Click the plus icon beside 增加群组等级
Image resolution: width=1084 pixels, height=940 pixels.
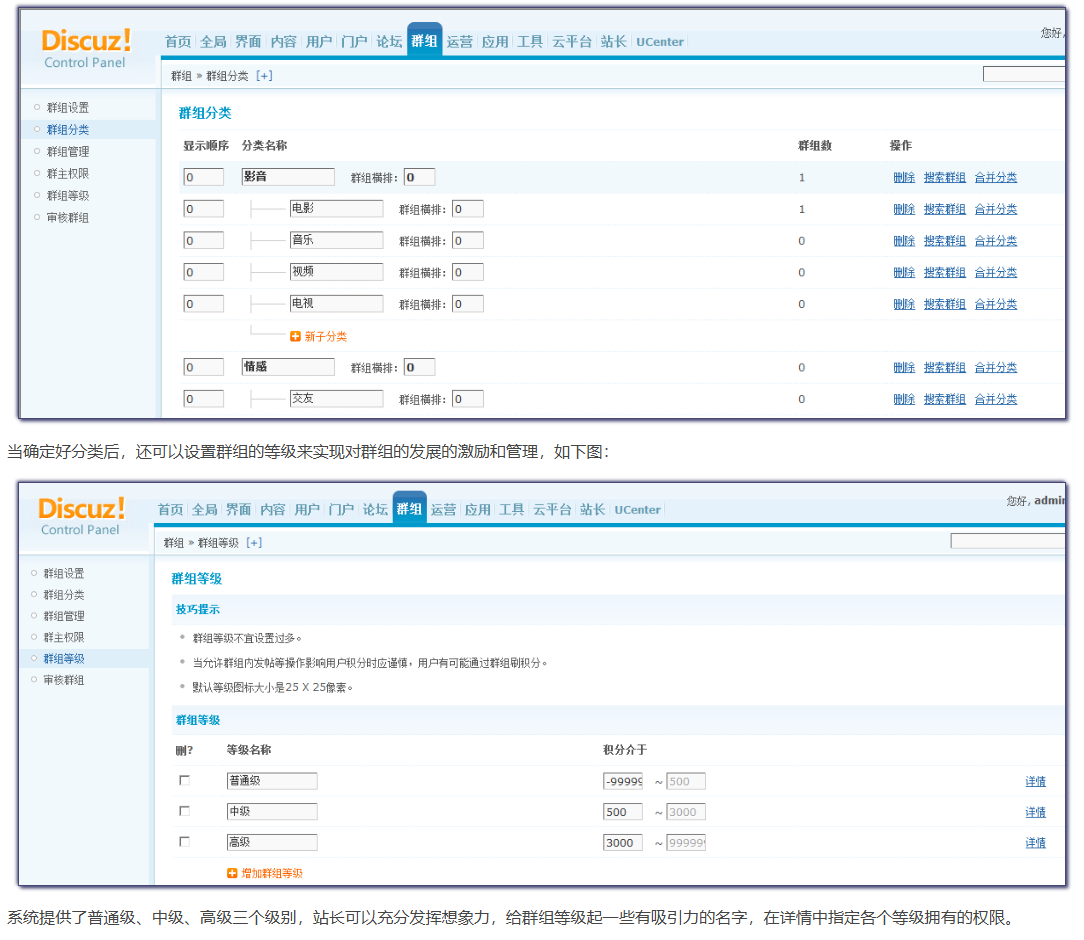(x=233, y=873)
